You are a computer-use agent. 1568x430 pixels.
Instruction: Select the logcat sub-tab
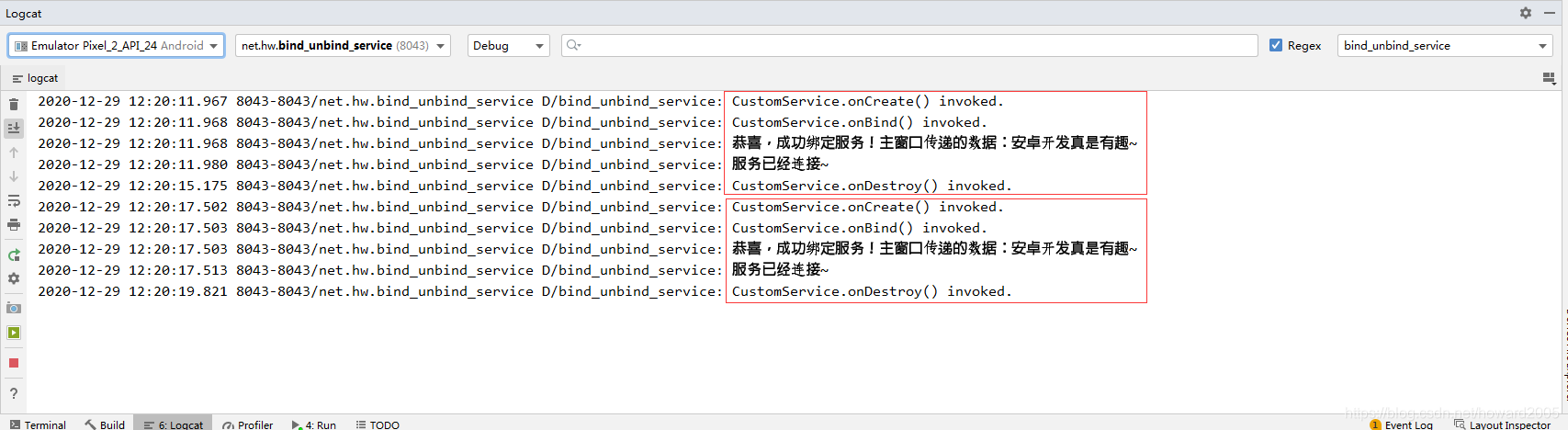pos(35,78)
